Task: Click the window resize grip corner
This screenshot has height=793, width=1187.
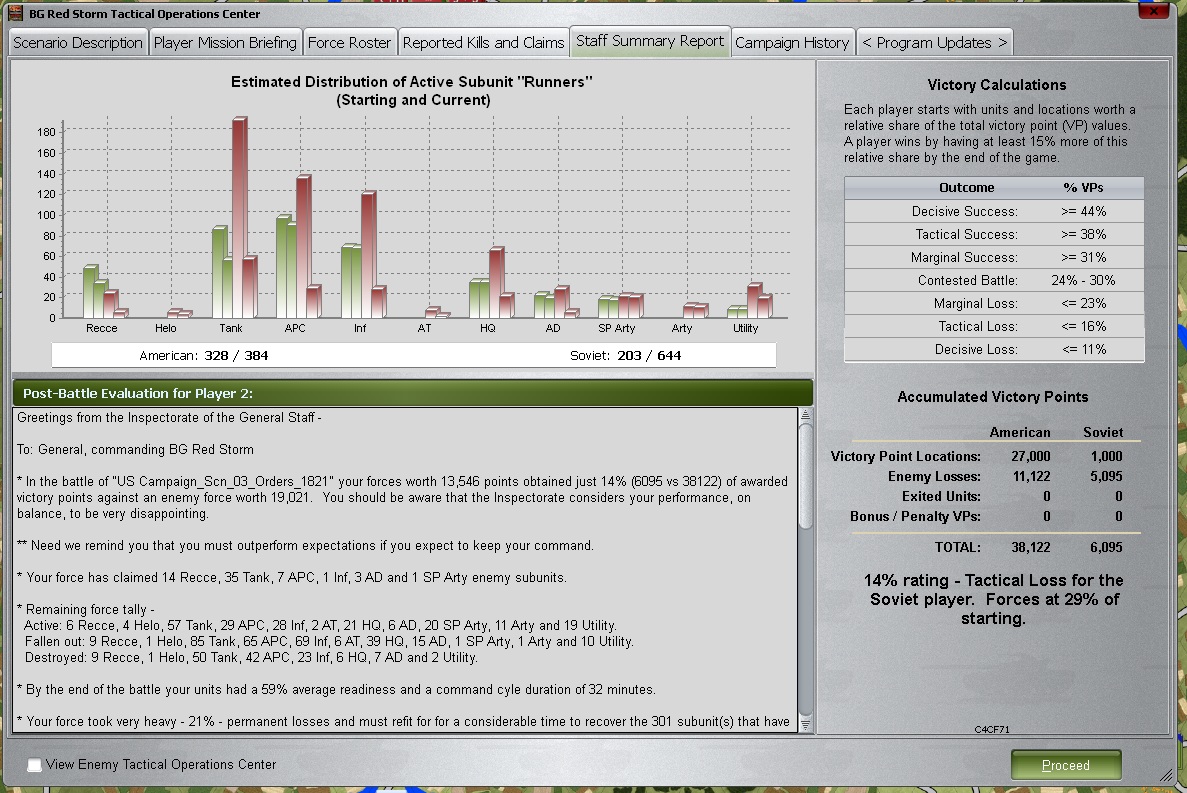Action: point(1165,776)
